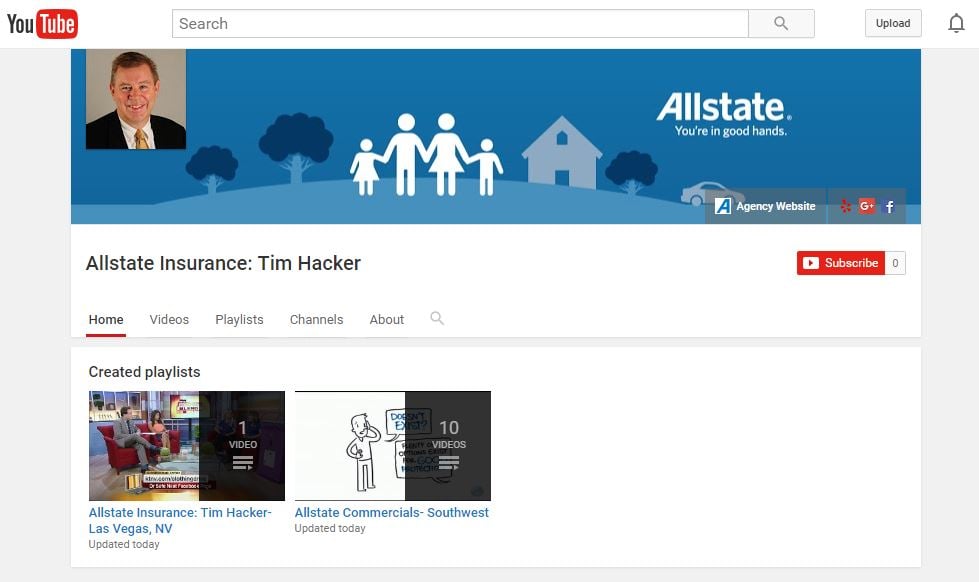Switch to the About tab
Screen dimensions: 979x582
tap(386, 320)
